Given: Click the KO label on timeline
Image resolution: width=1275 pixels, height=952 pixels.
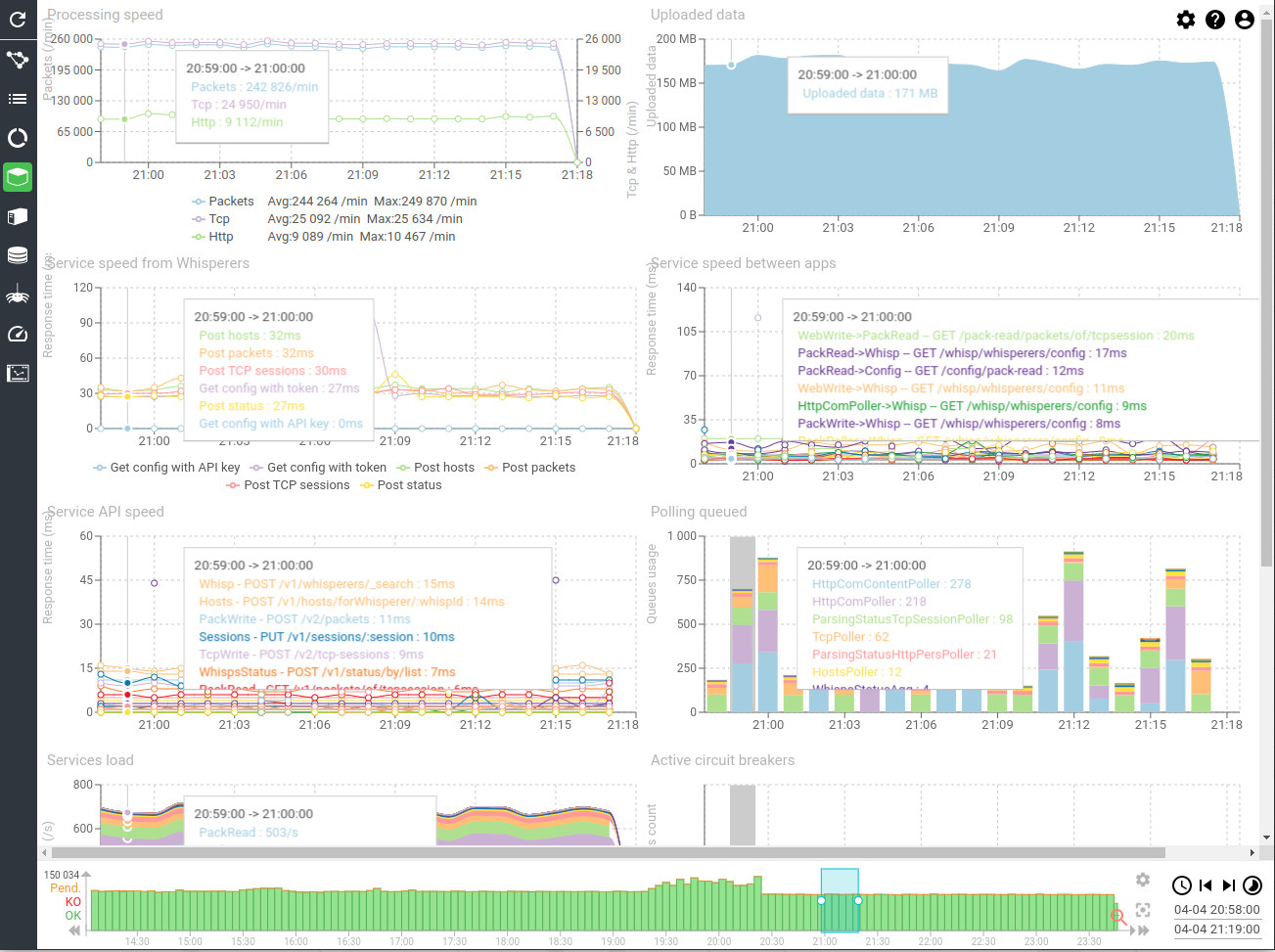Looking at the screenshot, I should 73,902.
